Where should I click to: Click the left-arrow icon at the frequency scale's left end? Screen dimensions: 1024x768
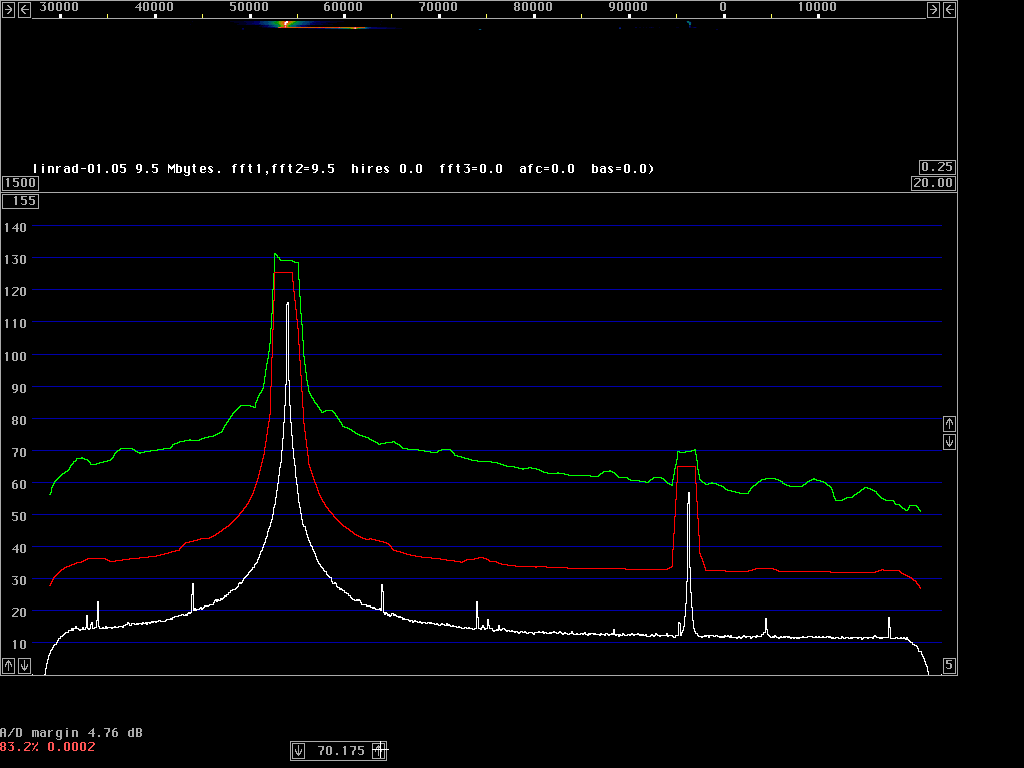click(24, 9)
